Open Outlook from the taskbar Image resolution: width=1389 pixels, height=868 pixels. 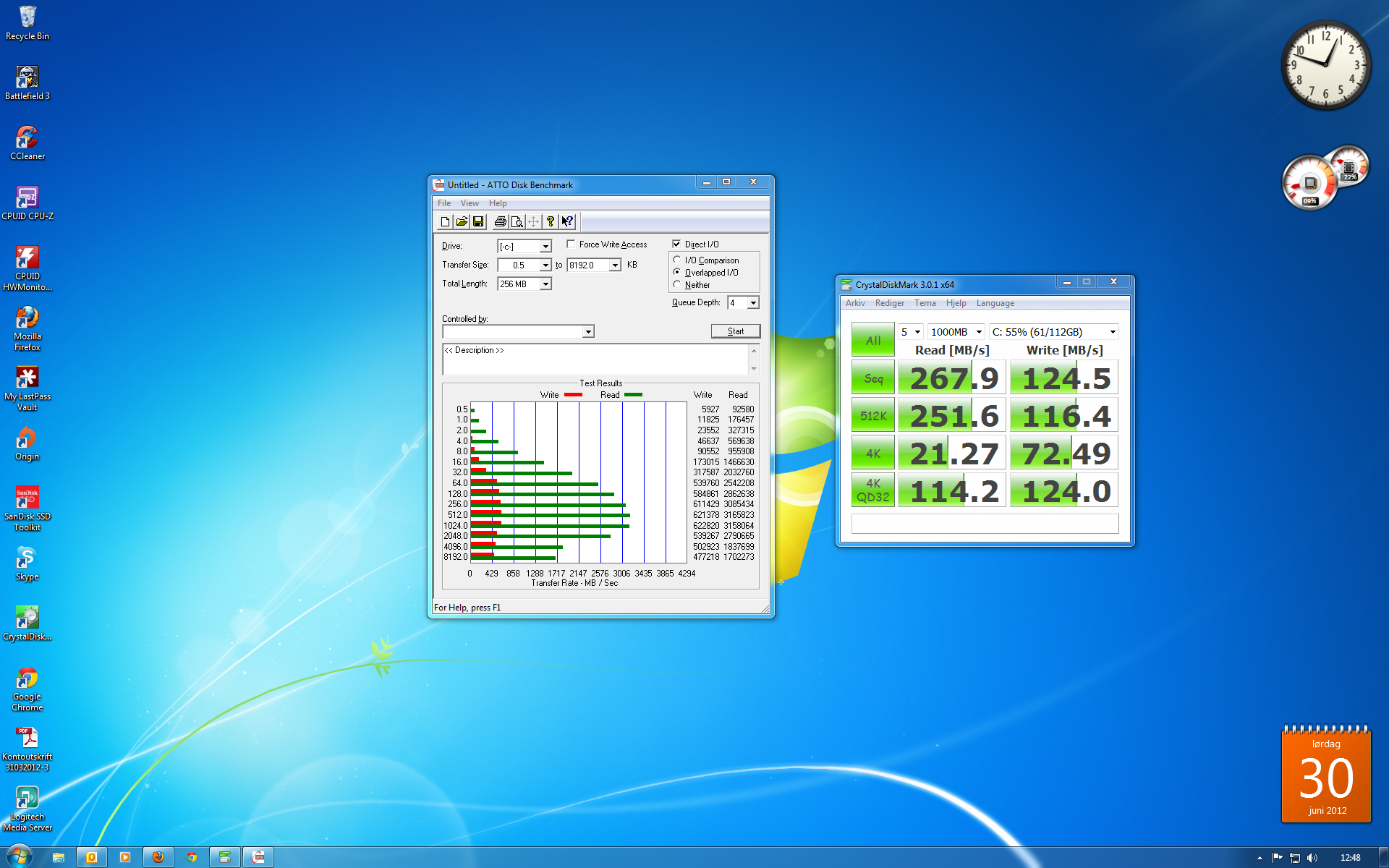click(92, 857)
